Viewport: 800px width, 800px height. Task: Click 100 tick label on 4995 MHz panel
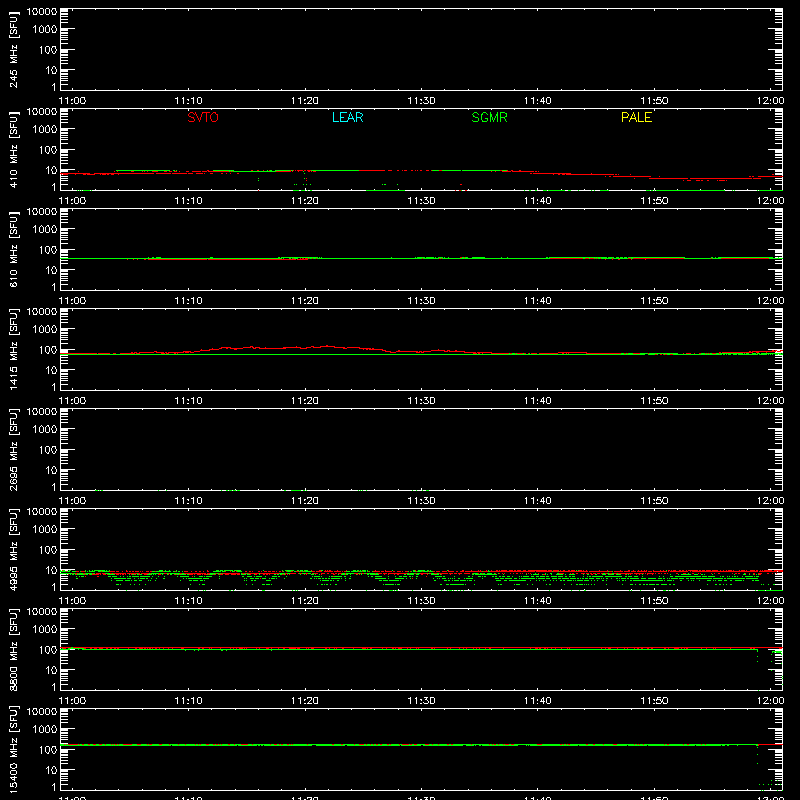coord(48,549)
